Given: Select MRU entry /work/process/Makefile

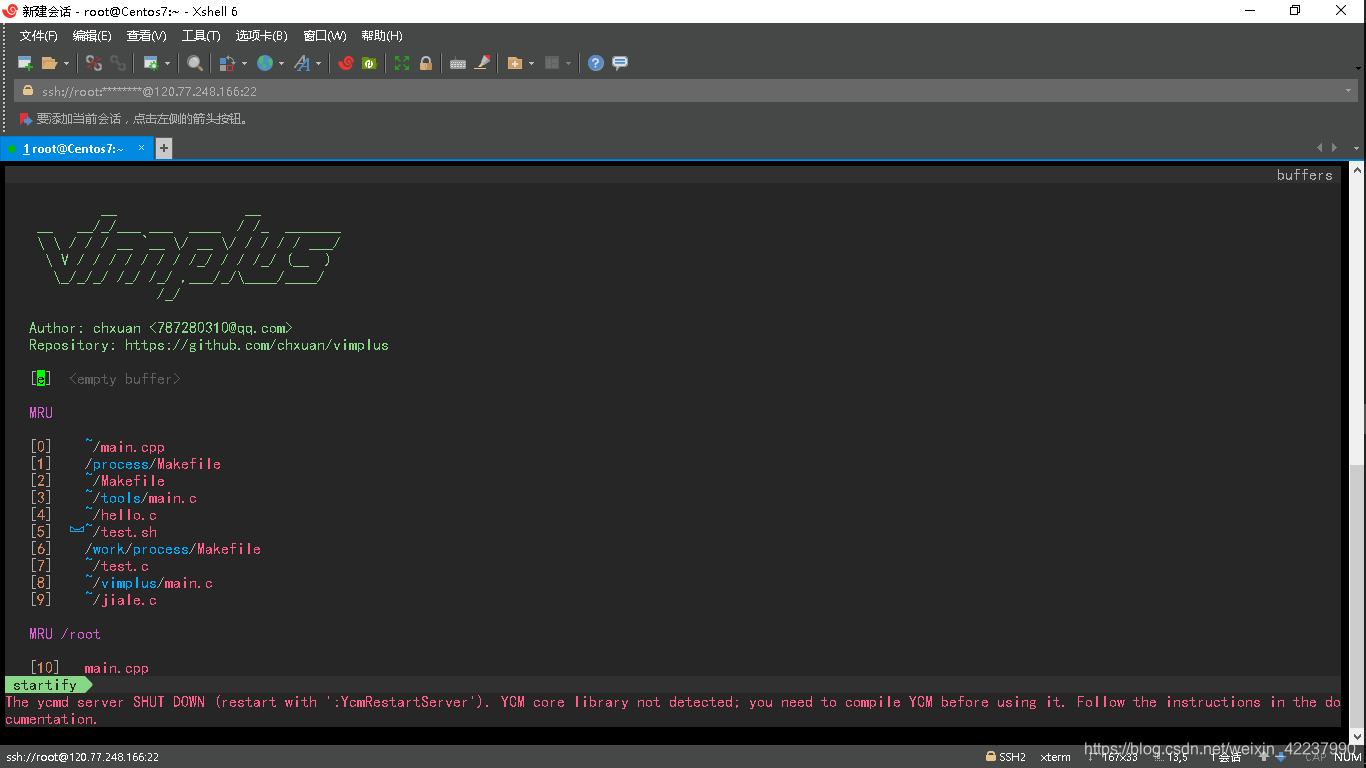Looking at the screenshot, I should [x=173, y=549].
